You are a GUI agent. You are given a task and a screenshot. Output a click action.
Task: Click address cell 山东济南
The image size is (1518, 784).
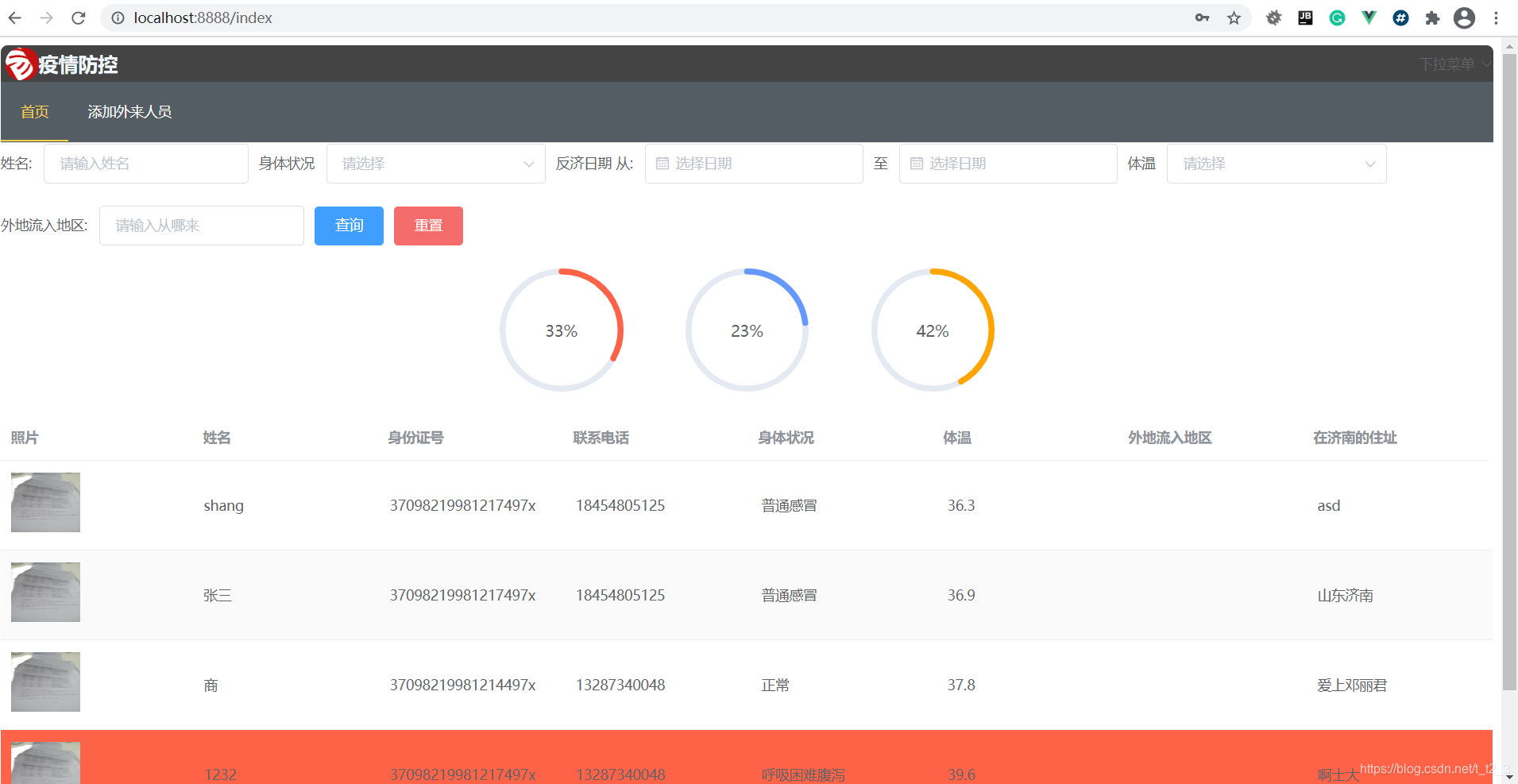pos(1346,596)
